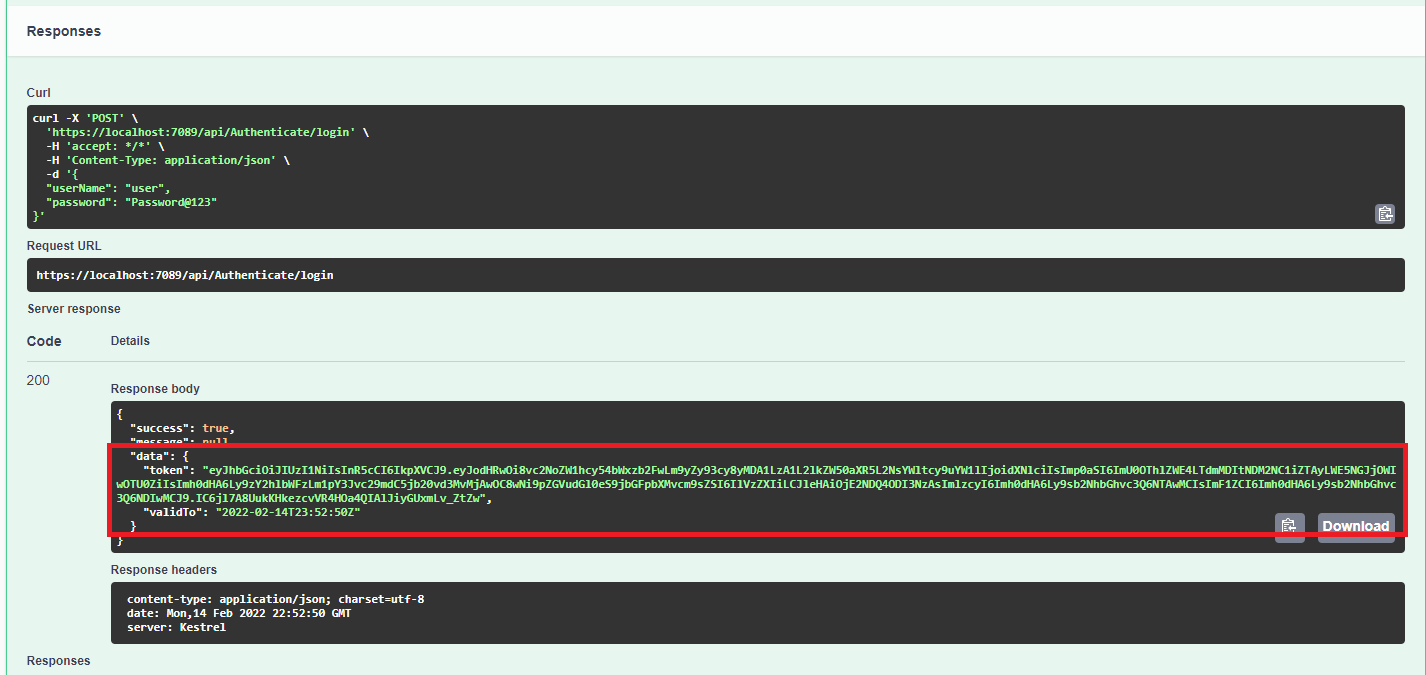Click the "success": true line
The width and height of the screenshot is (1426, 675).
183,428
